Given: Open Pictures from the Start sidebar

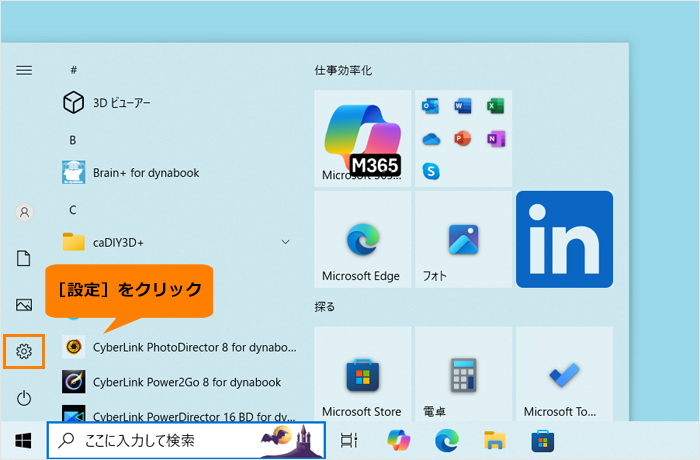Looking at the screenshot, I should [x=24, y=305].
